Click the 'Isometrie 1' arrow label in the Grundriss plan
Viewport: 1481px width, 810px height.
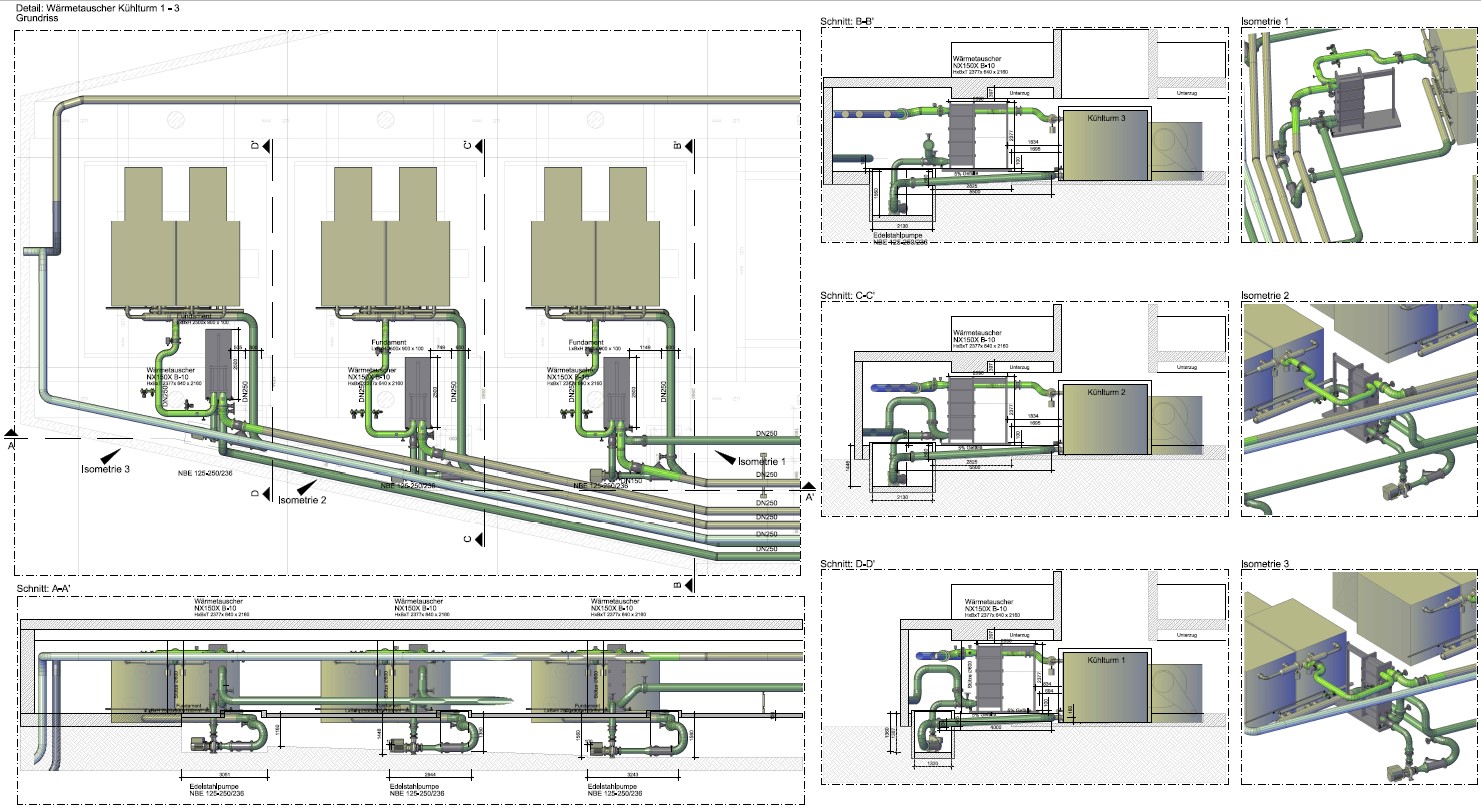tap(763, 461)
